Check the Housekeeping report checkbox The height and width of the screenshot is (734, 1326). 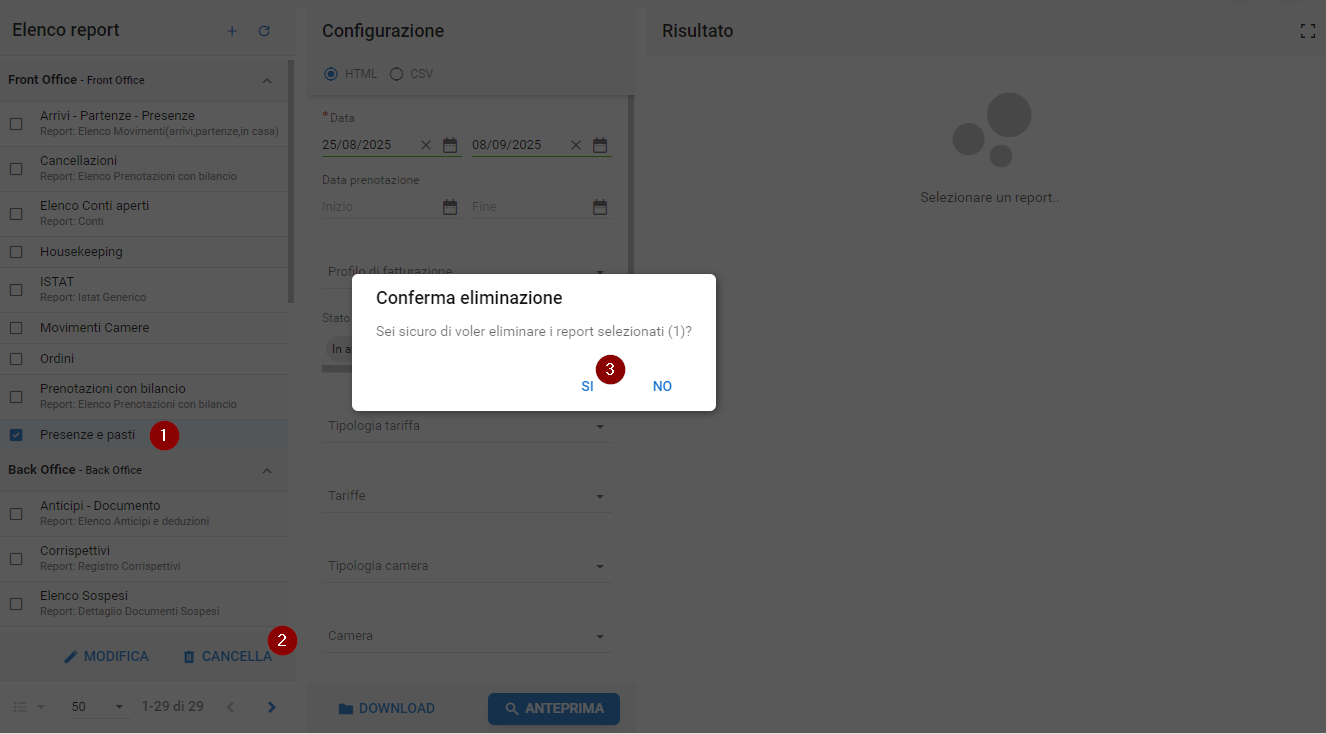tap(16, 252)
